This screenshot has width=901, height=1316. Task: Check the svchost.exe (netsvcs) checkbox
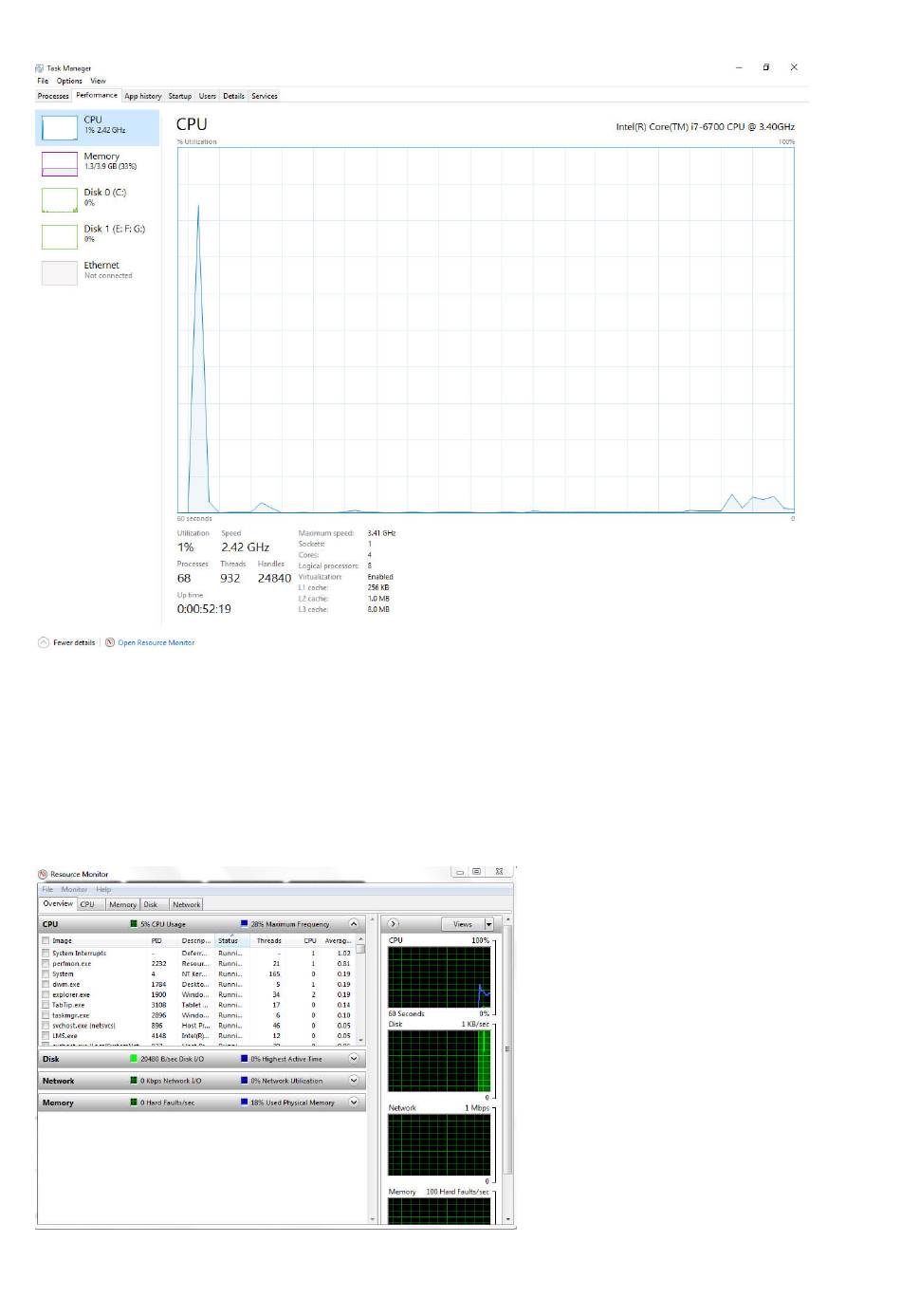point(46,1025)
